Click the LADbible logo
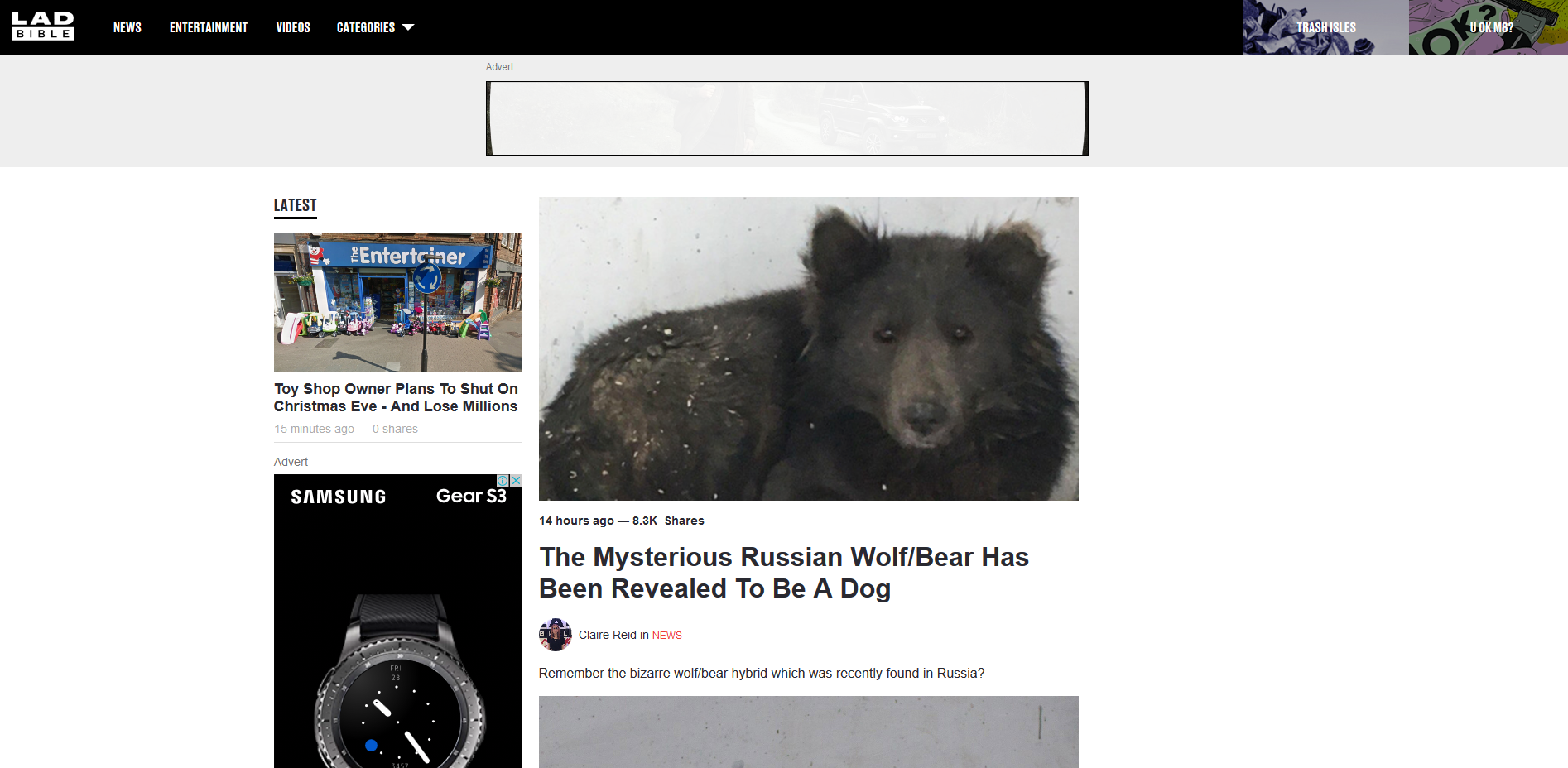Viewport: 1568px width, 768px height. point(43,26)
